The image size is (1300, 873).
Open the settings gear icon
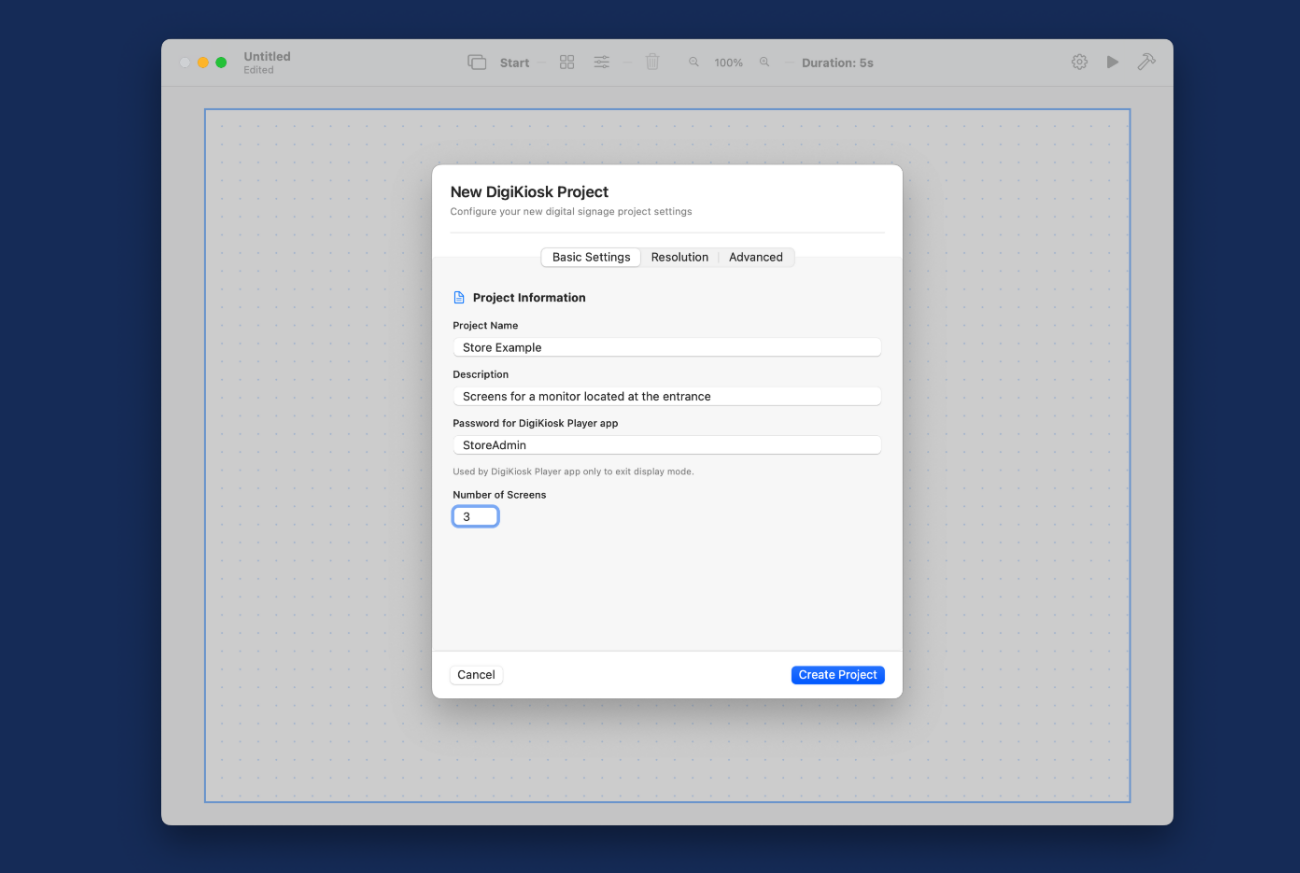[x=1079, y=62]
